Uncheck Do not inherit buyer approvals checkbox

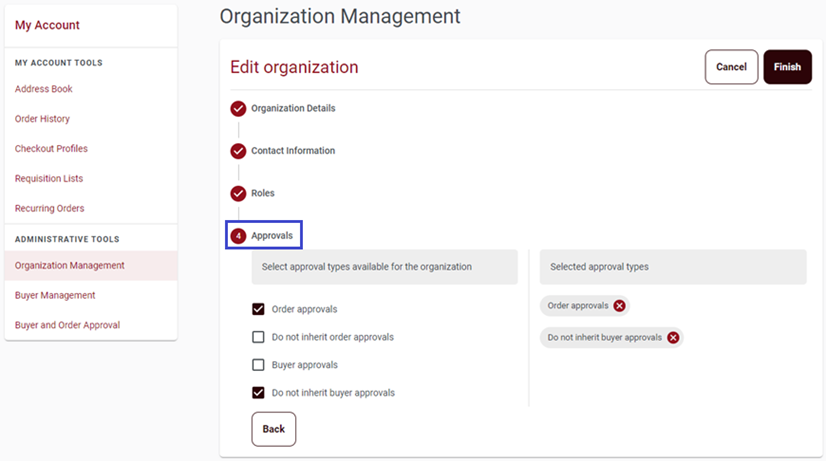(258, 393)
